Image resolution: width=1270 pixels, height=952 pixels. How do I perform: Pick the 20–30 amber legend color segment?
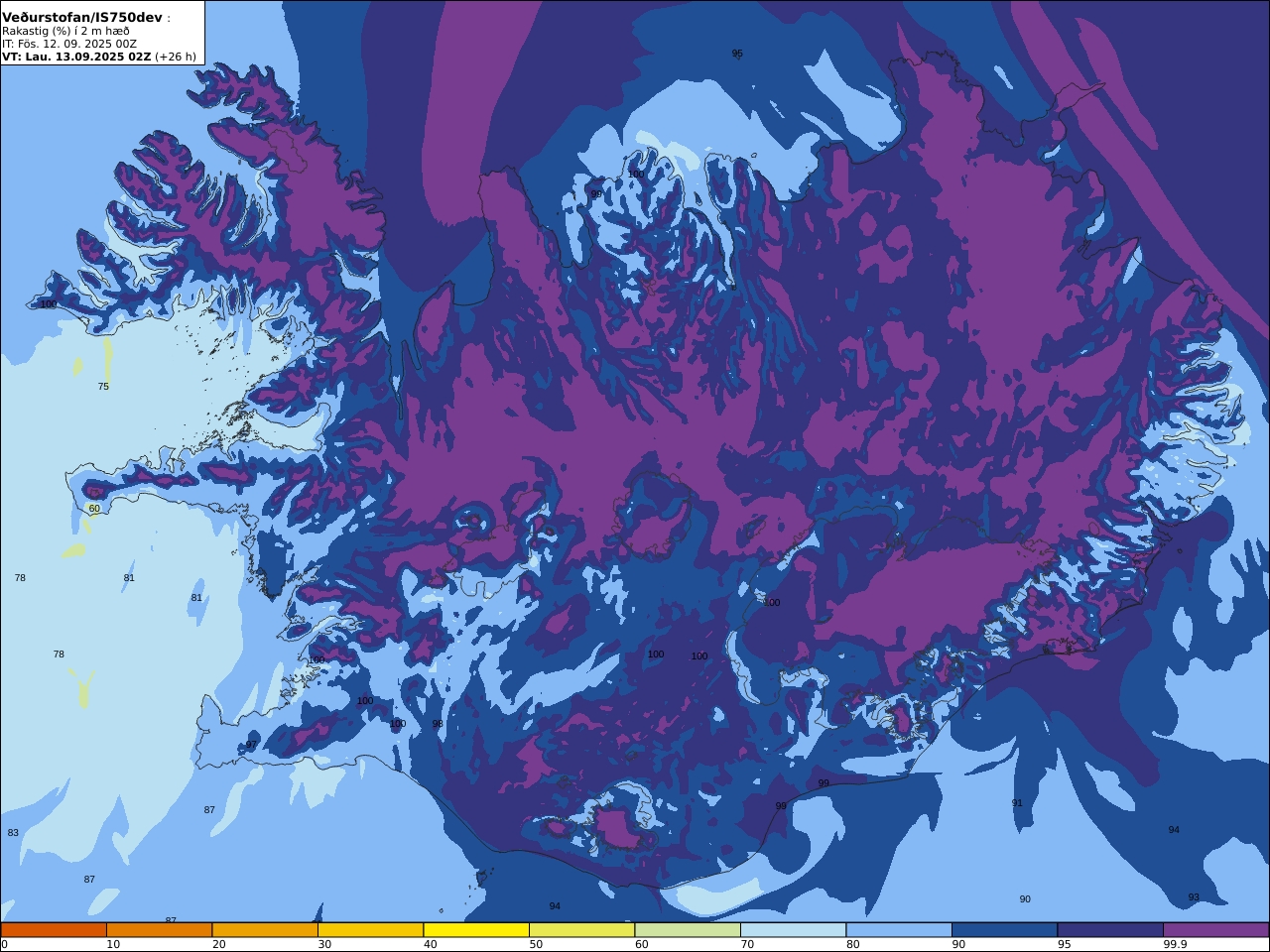265,930
